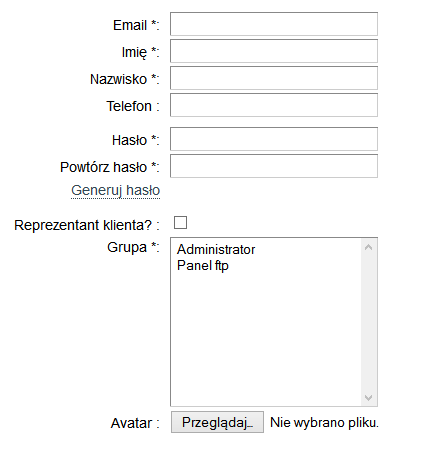Click the Grupa list scroll down arrow
This screenshot has height=449, width=441.
tap(368, 397)
